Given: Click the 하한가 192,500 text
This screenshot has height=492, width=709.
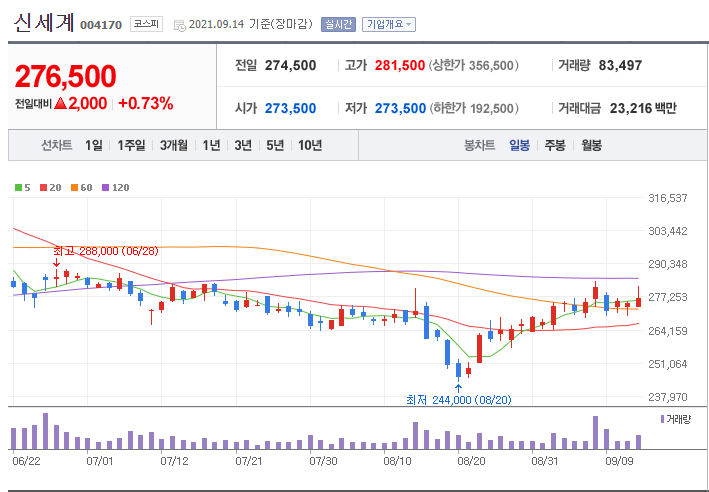Looking at the screenshot, I should click(x=473, y=109).
